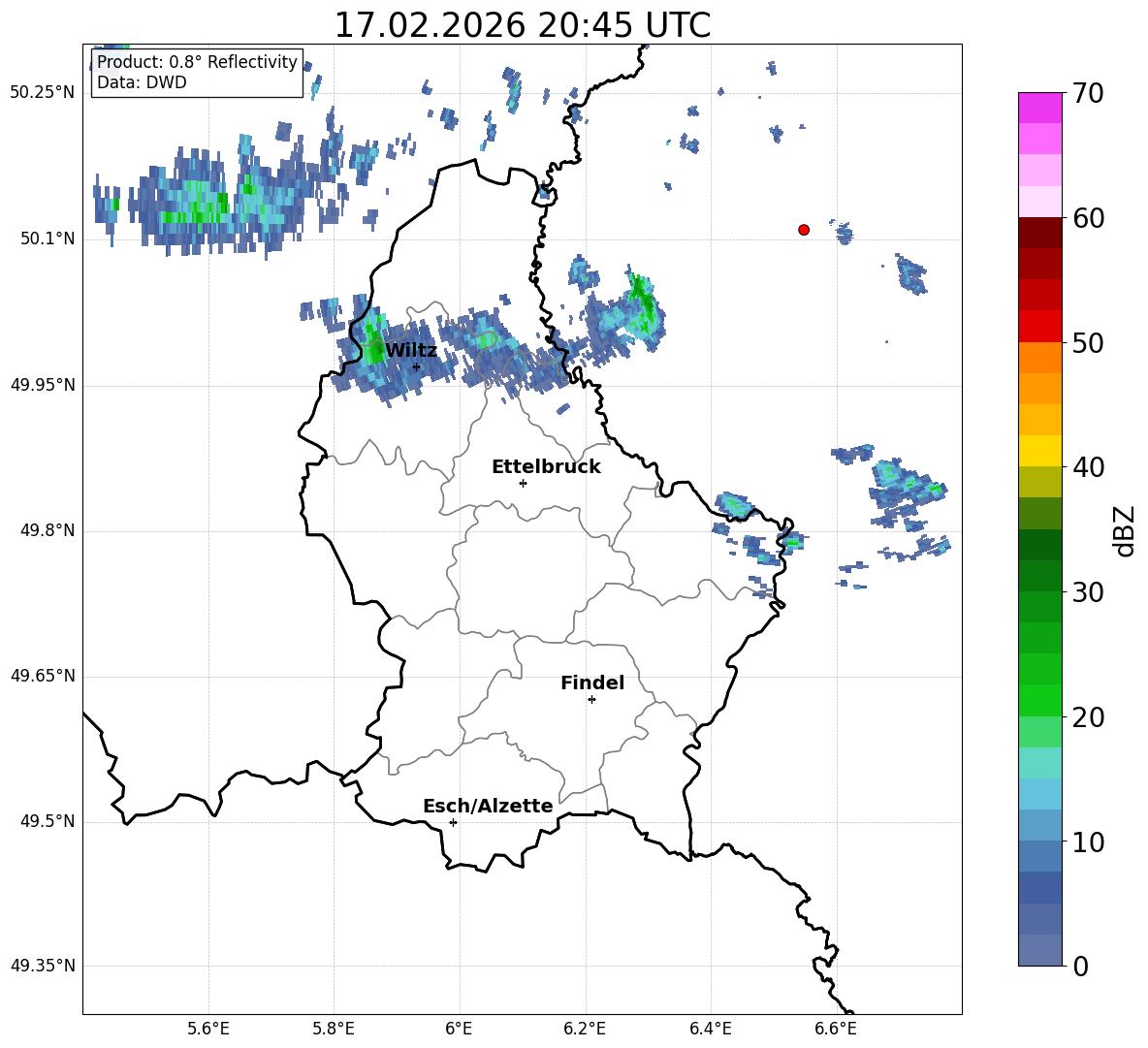The height and width of the screenshot is (1048, 1148).
Task: Click the 5.6°E longitude label
Action: pos(208,1029)
